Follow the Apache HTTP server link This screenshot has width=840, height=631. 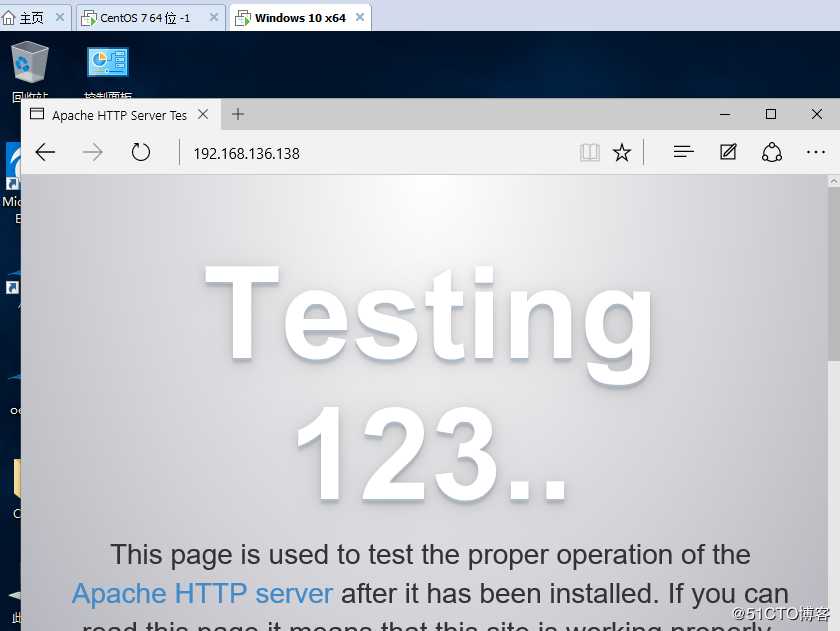click(x=202, y=594)
